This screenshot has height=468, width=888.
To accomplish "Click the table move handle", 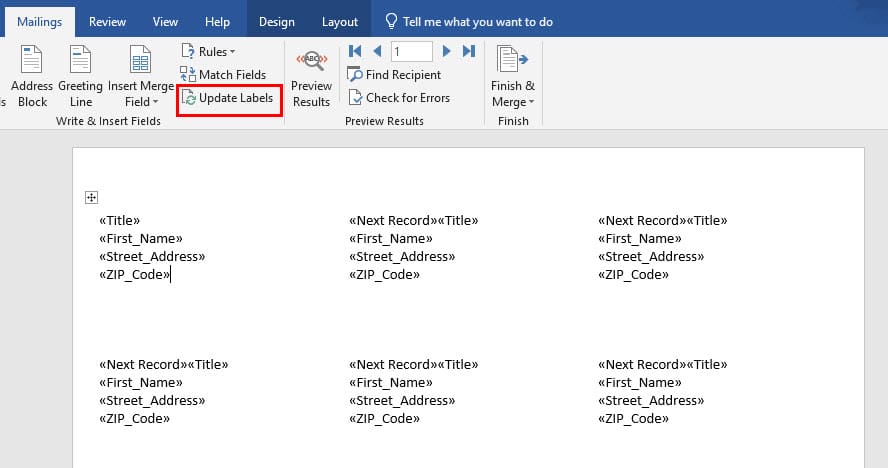I will pos(91,197).
